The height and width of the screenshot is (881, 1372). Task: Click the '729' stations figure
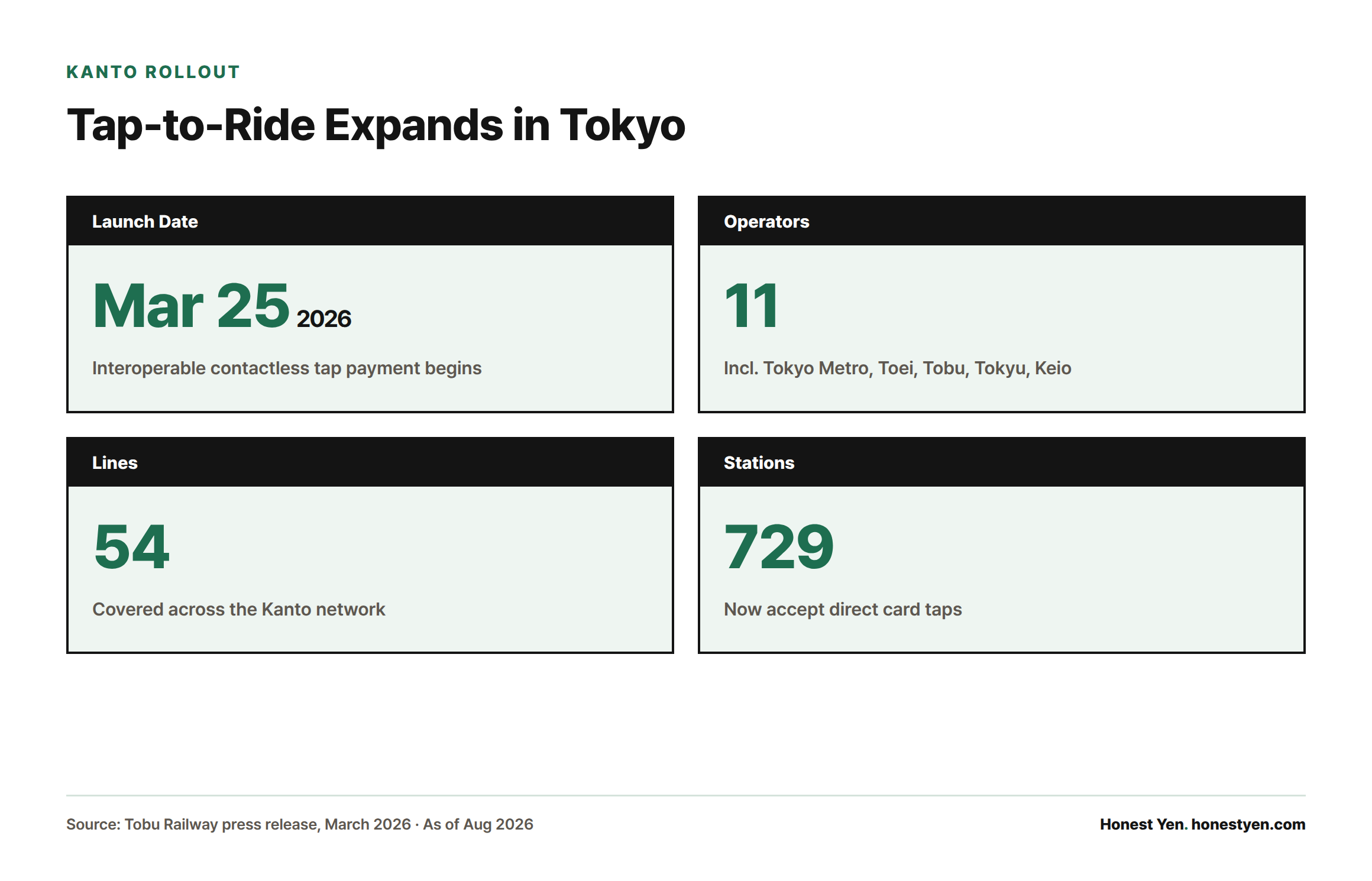point(779,547)
